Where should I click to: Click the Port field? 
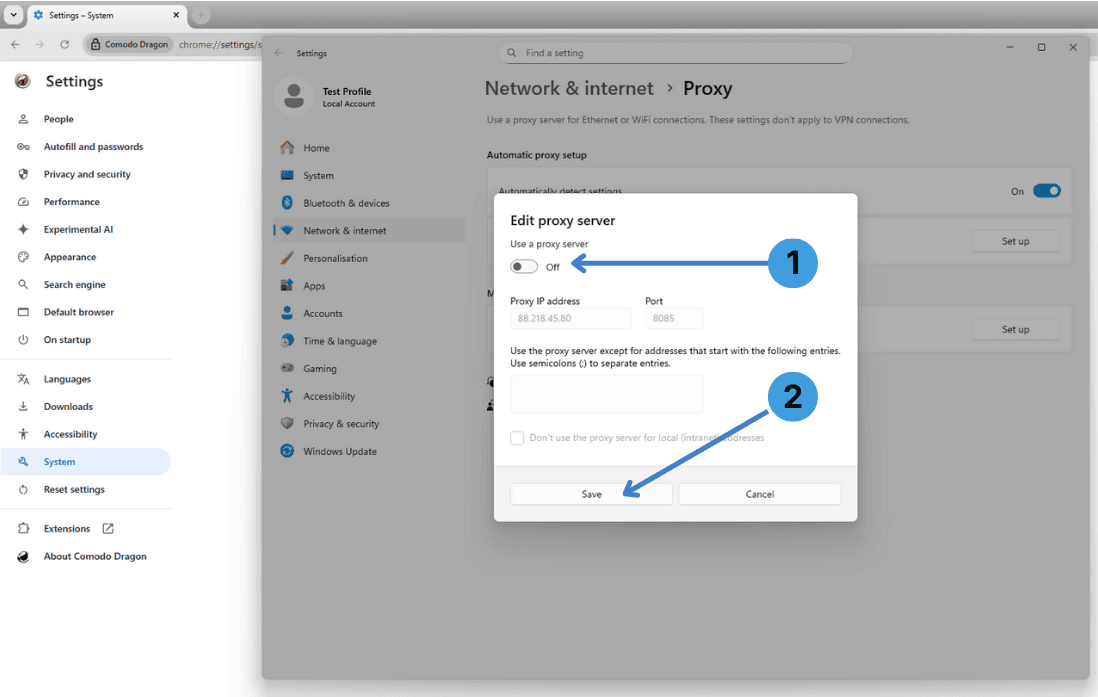point(674,318)
